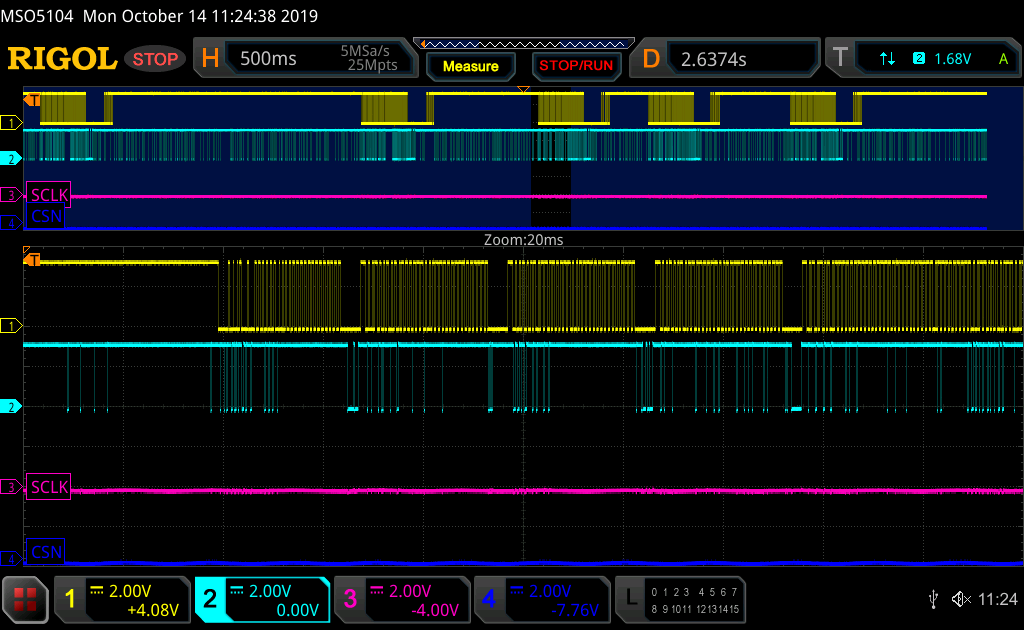Open the red grid function menu icon

pos(25,599)
